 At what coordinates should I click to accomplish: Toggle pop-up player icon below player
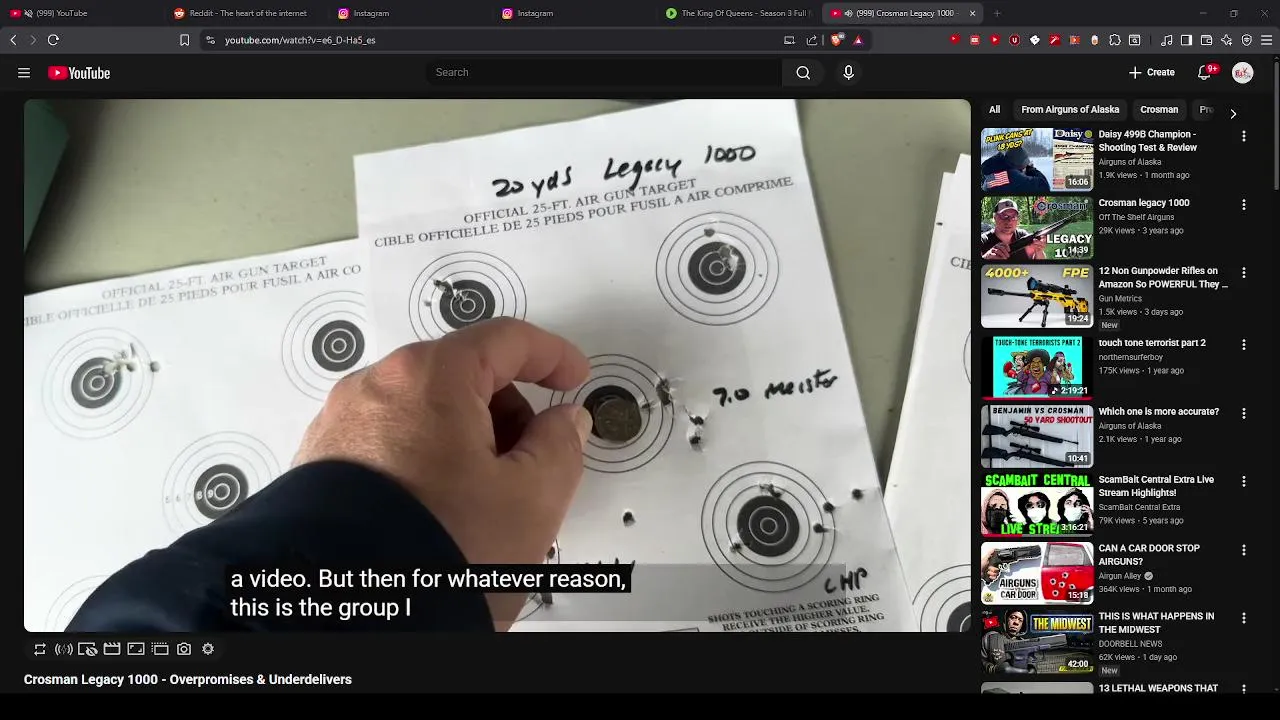click(x=160, y=649)
